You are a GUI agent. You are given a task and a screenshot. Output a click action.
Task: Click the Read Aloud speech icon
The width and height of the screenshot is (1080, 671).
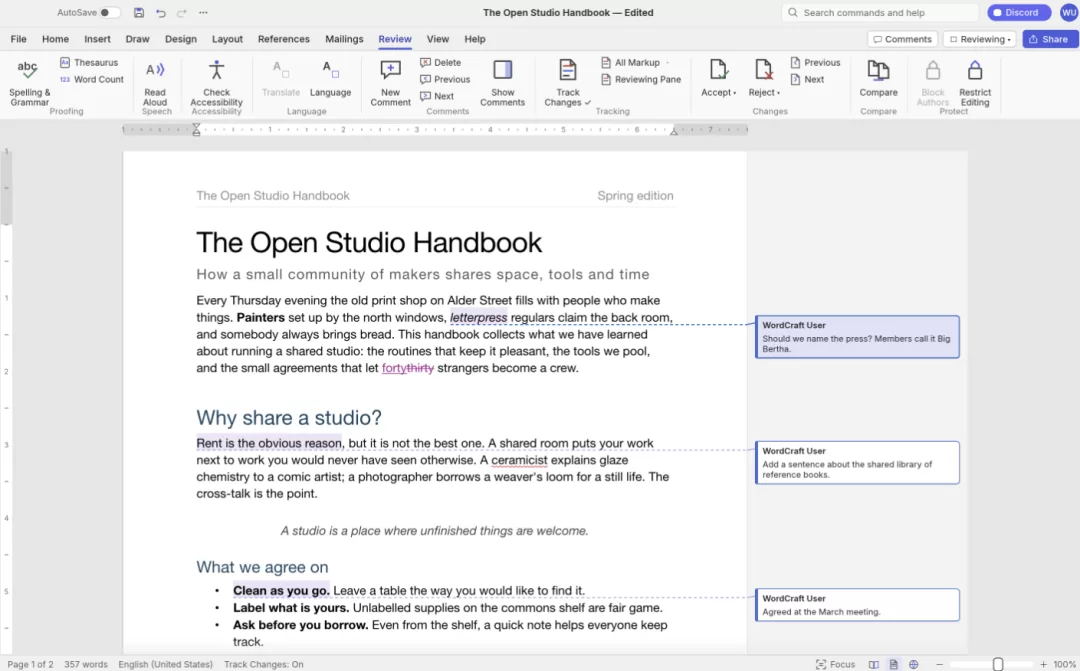point(155,70)
